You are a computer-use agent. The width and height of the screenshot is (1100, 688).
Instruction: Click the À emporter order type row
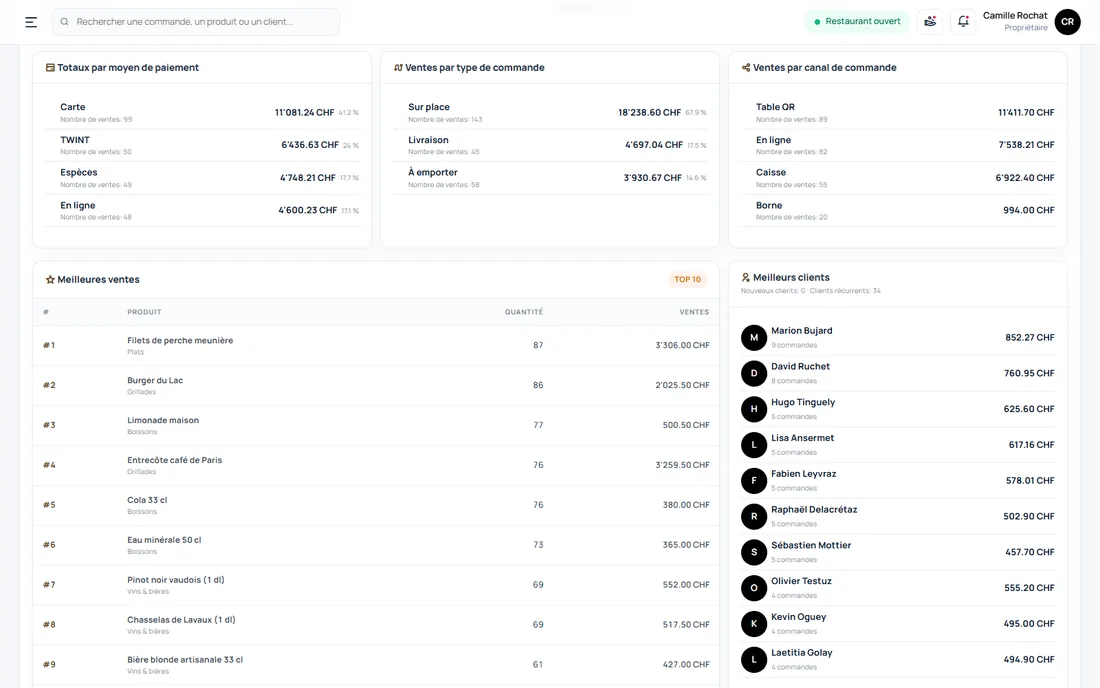click(x=550, y=178)
